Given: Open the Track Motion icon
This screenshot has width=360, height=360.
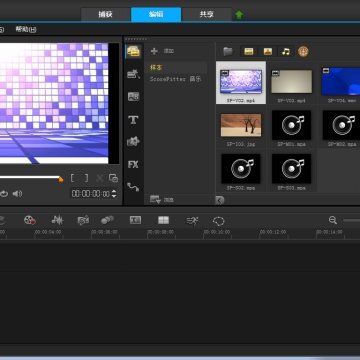Looking at the screenshot, I should pos(107,220).
